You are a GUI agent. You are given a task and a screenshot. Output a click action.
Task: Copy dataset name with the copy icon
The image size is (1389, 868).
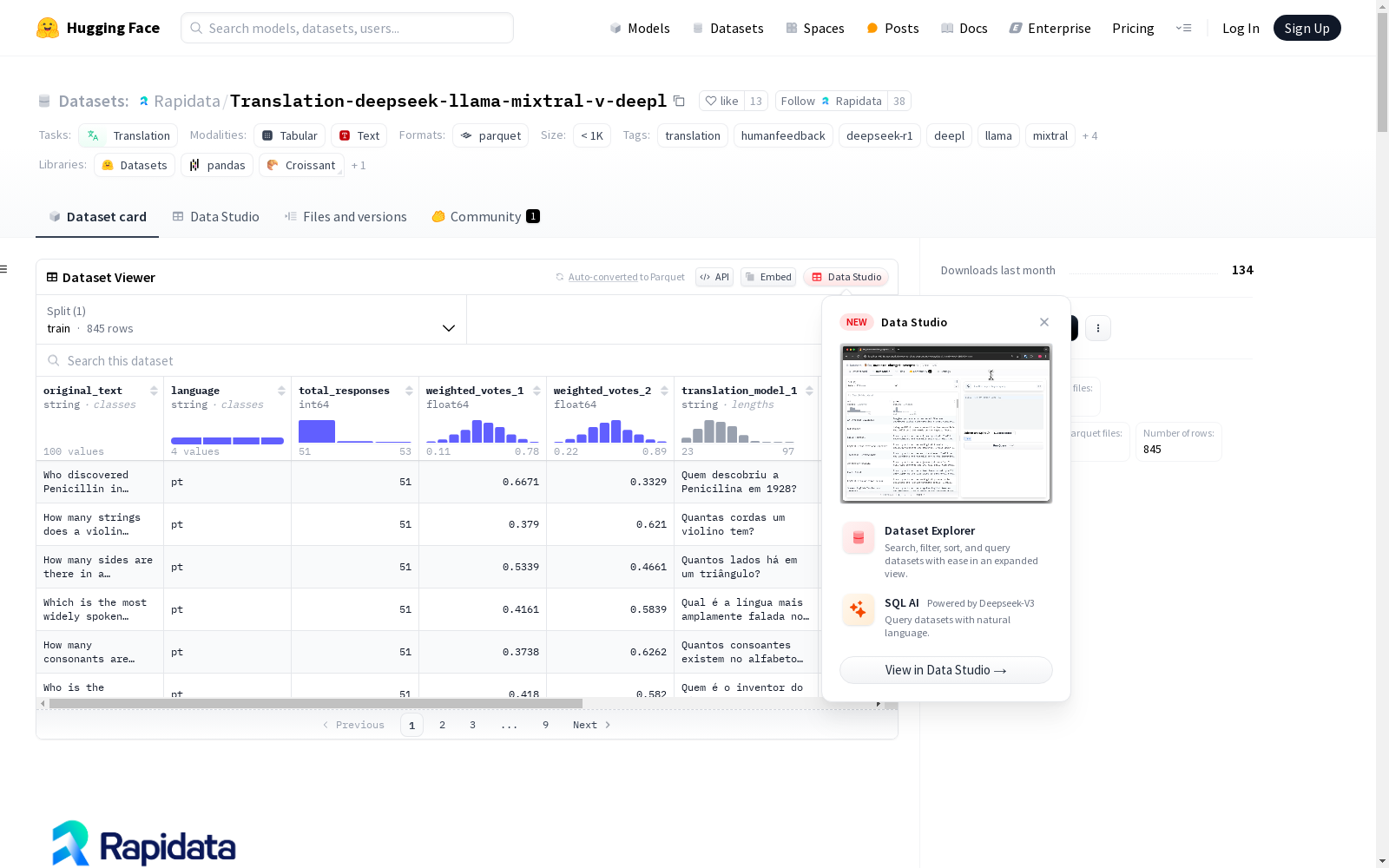tap(680, 101)
